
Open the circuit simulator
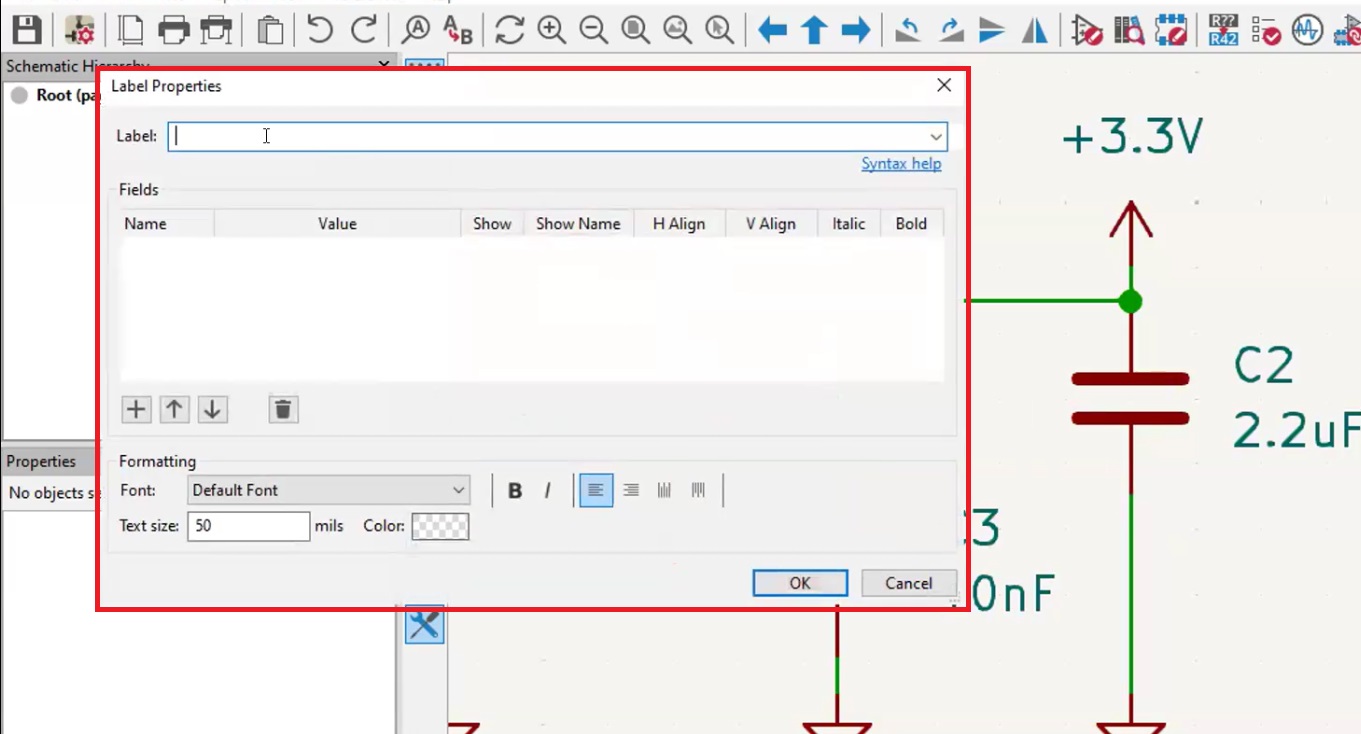1308,29
